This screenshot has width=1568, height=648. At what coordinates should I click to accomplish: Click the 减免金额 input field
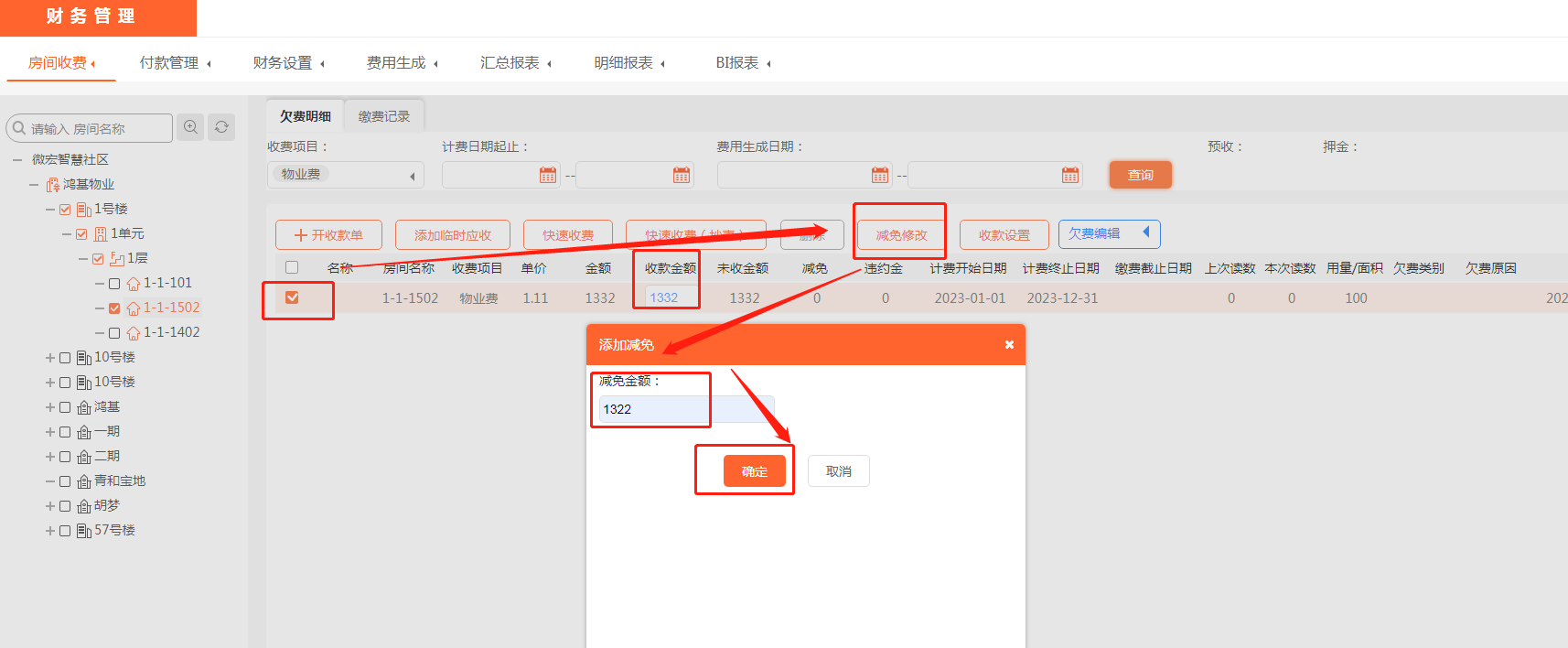686,409
